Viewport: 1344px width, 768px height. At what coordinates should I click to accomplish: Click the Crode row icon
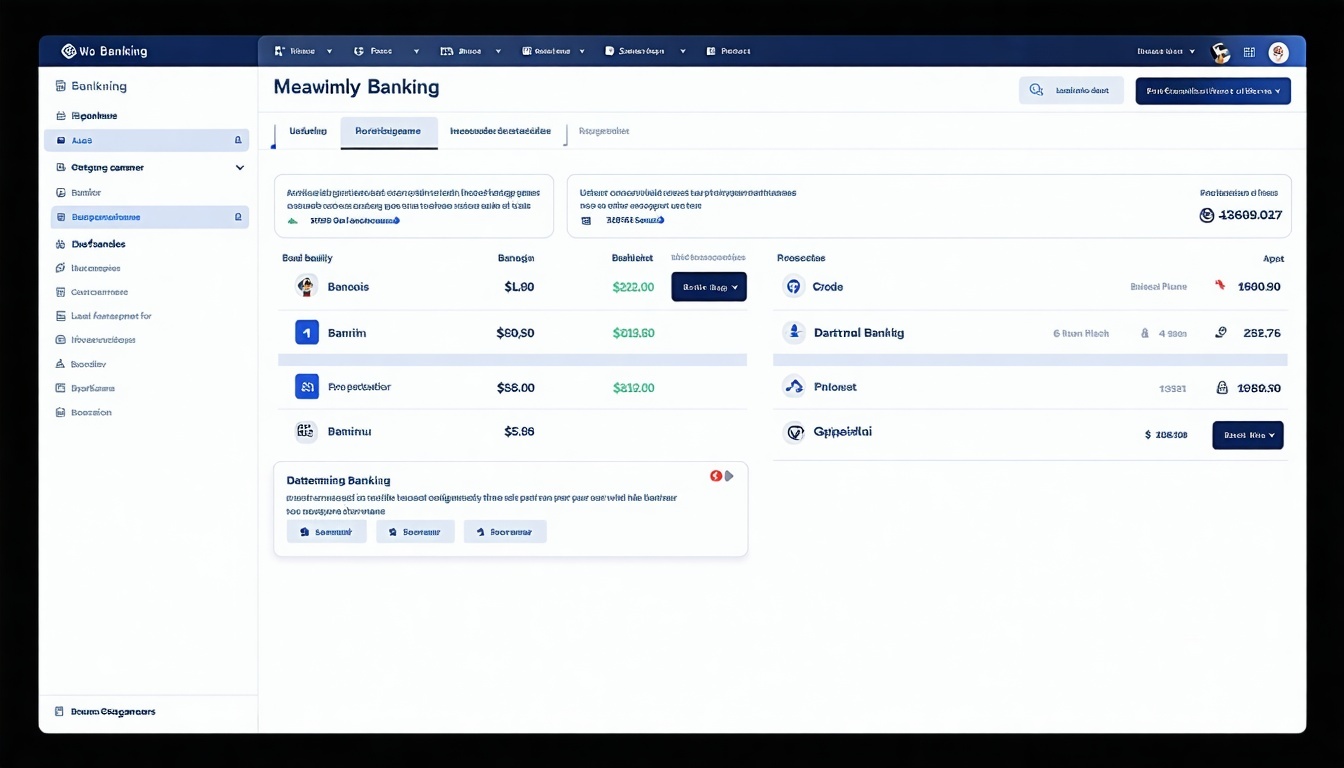coord(793,287)
